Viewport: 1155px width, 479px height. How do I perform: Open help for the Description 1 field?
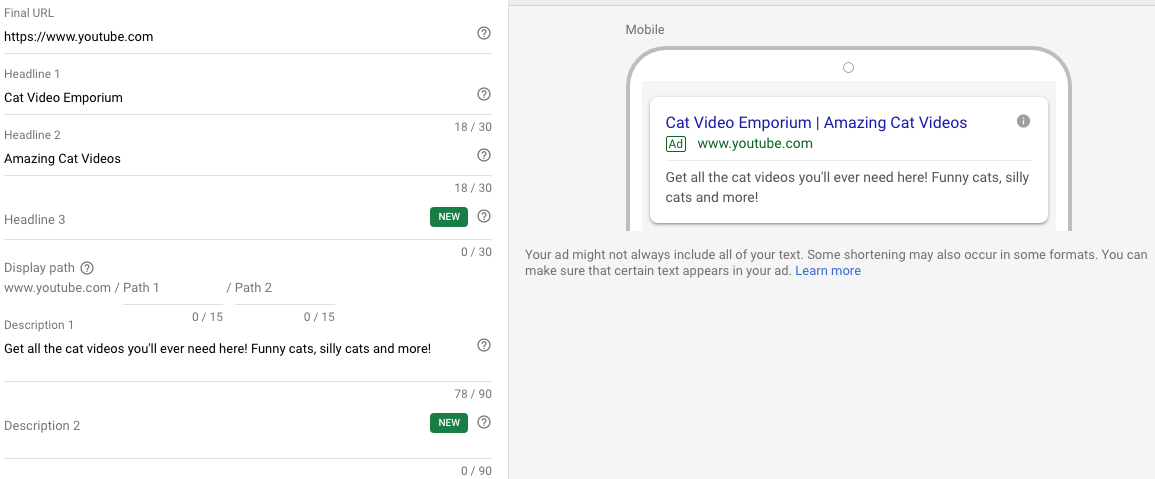click(484, 346)
